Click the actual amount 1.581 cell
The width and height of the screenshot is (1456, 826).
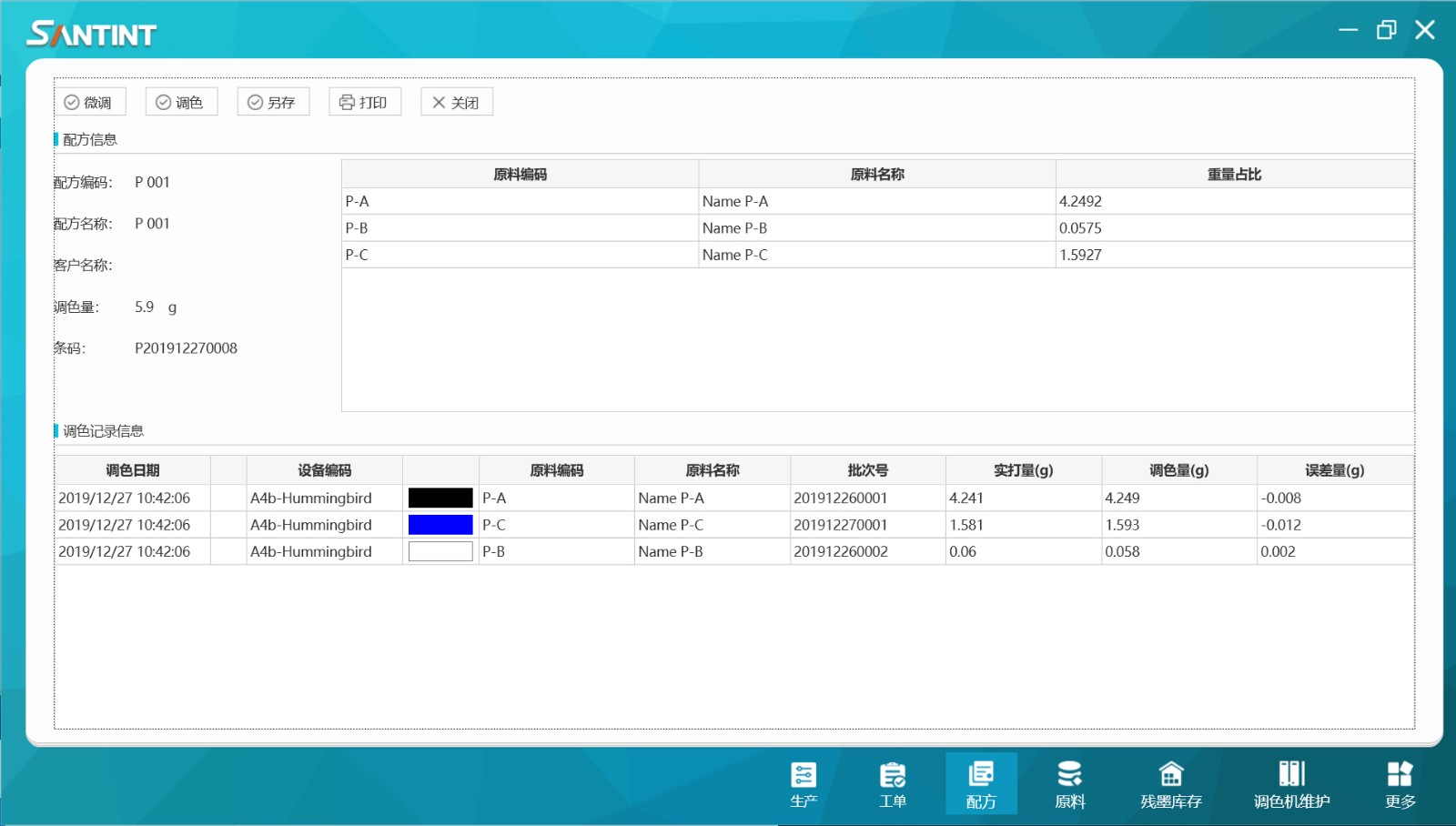point(1024,525)
